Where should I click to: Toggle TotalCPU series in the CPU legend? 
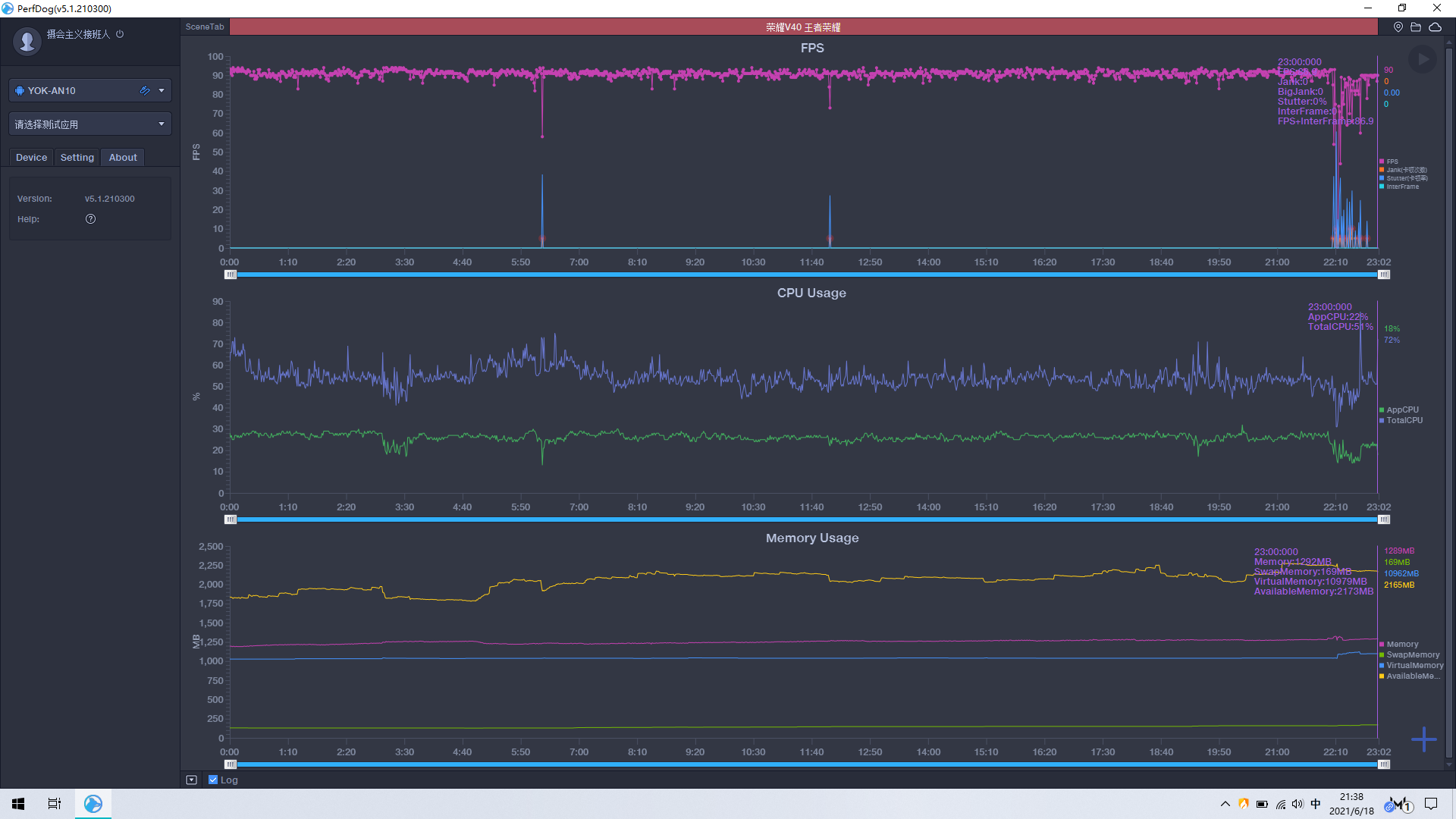coord(1401,420)
